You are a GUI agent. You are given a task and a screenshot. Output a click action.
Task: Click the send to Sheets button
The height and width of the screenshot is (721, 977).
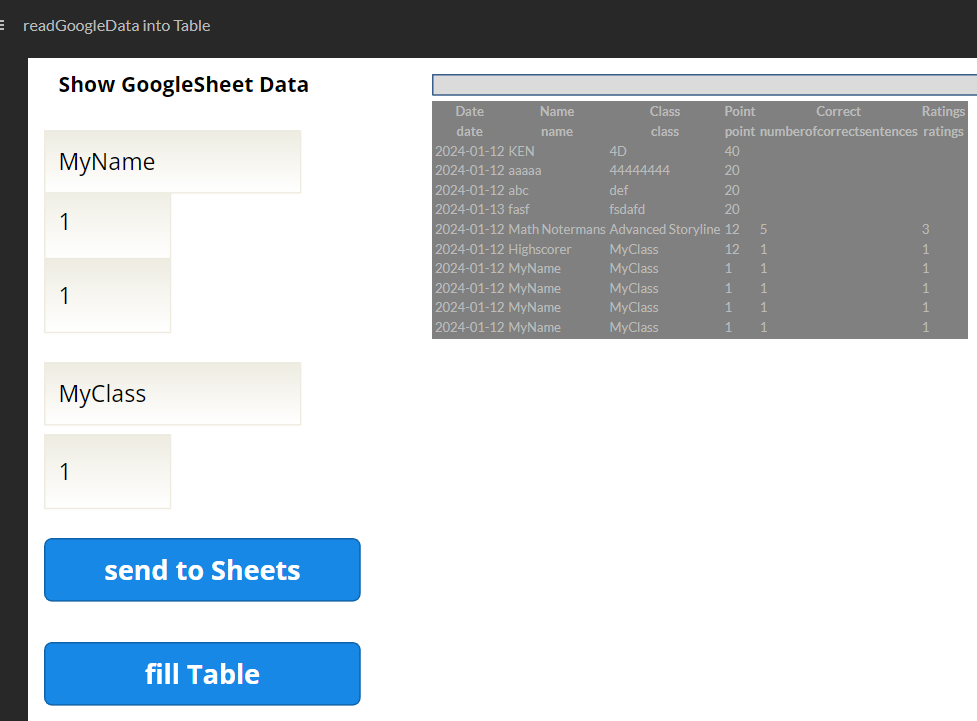click(x=202, y=570)
